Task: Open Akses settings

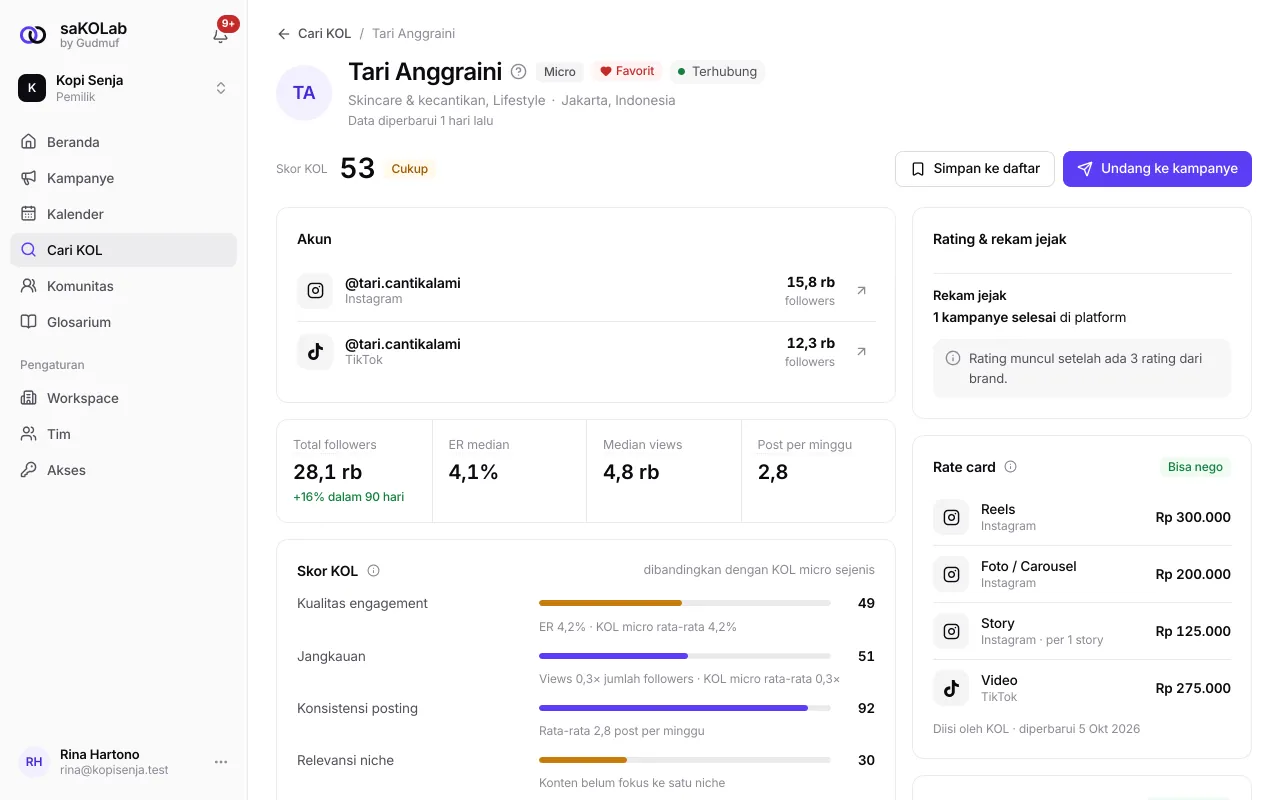Action: pyautogui.click(x=123, y=470)
